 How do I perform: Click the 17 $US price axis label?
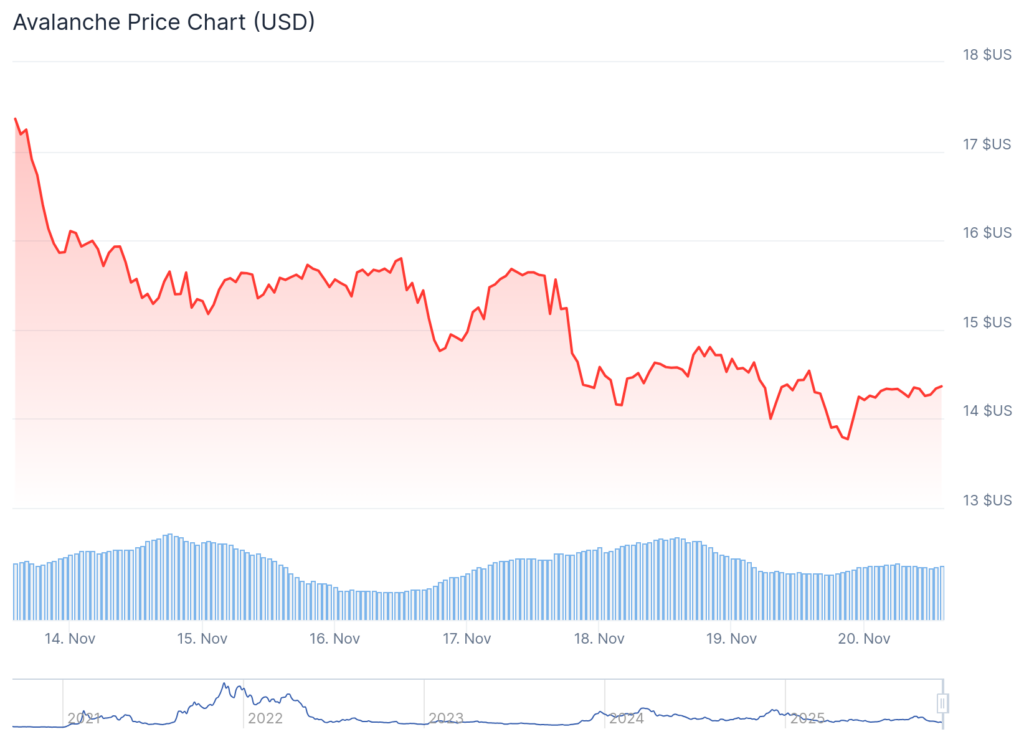pyautogui.click(x=987, y=144)
